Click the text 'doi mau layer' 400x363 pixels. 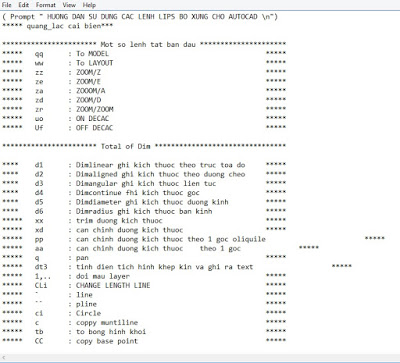(x=103, y=276)
